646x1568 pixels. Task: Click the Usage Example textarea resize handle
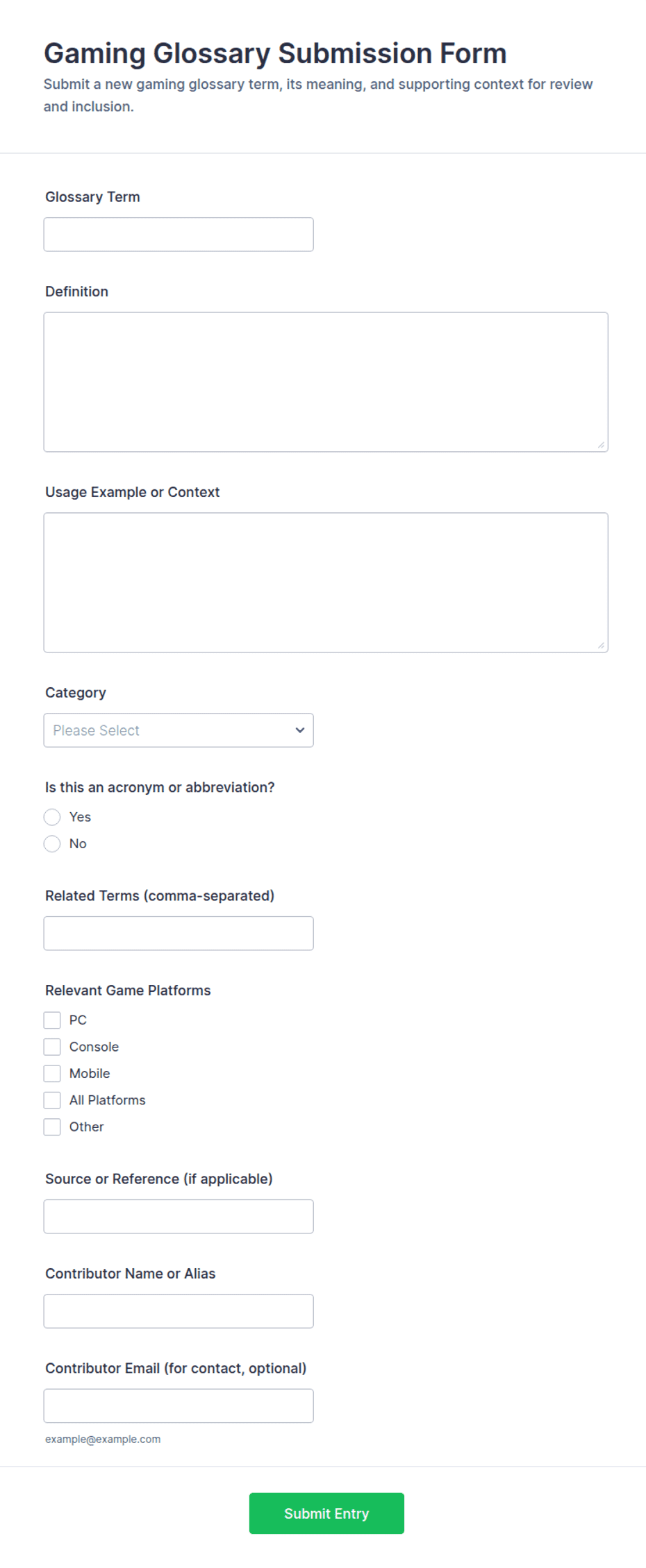[x=601, y=646]
